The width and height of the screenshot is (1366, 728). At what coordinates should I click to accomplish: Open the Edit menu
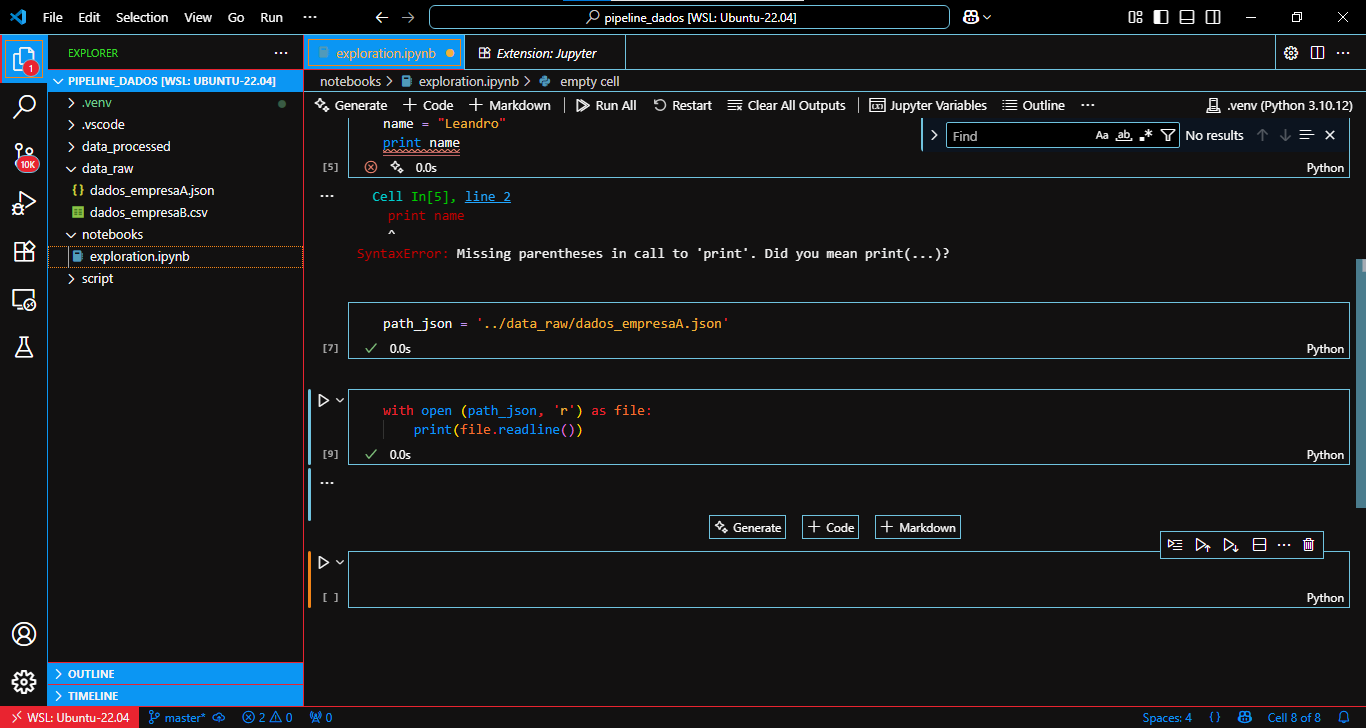click(x=89, y=17)
